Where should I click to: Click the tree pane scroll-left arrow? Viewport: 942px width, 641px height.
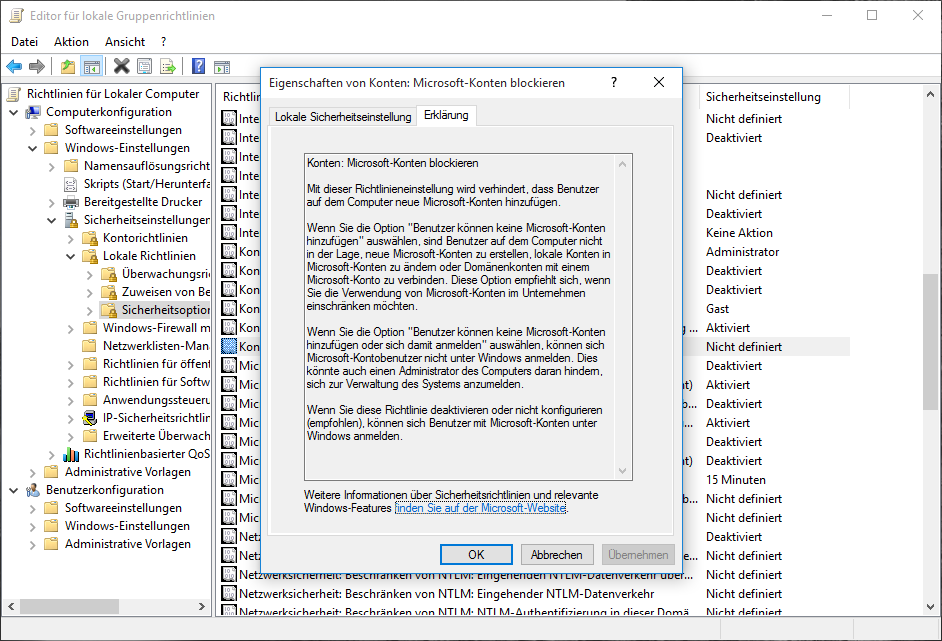coord(11,607)
